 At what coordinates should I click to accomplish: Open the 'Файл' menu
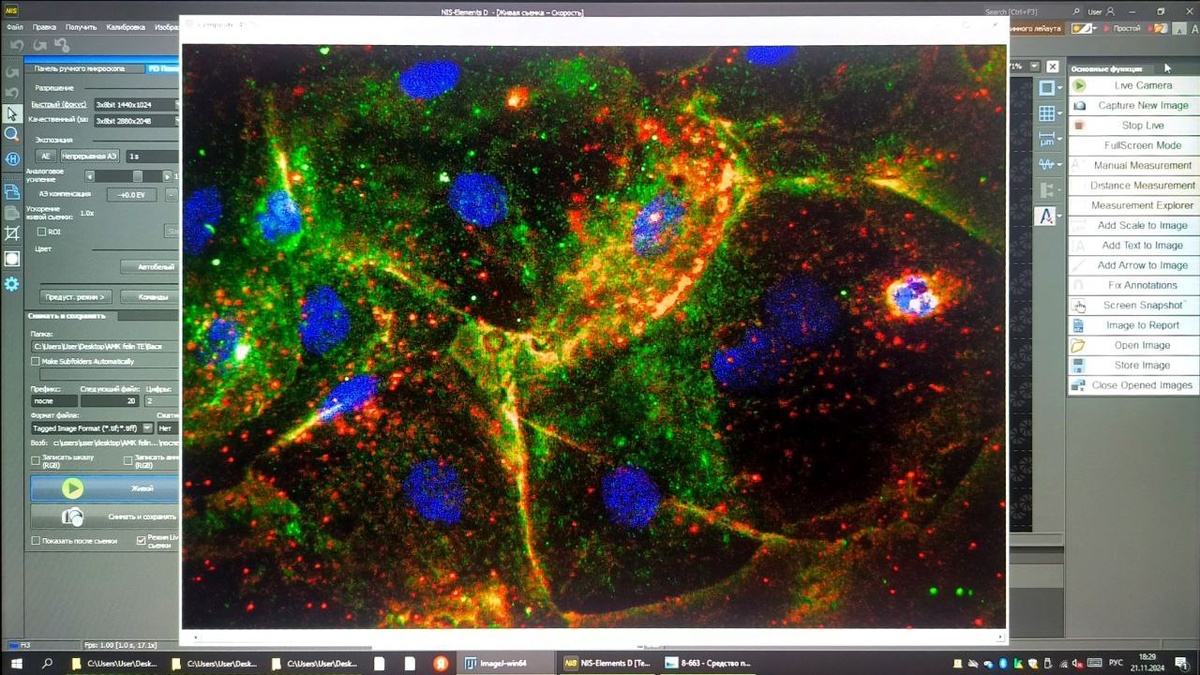tap(14, 27)
